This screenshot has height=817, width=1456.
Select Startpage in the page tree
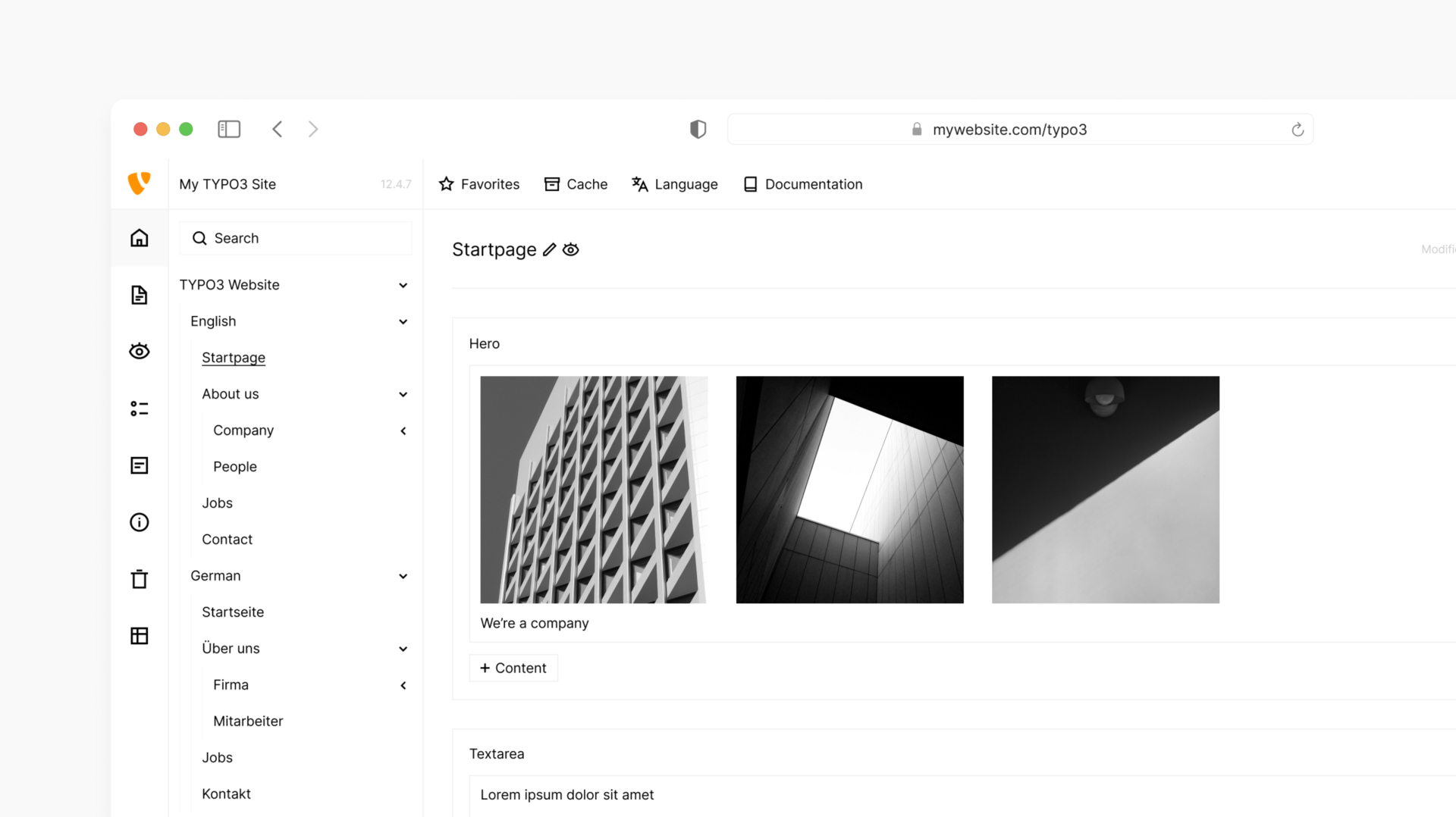[x=234, y=358]
